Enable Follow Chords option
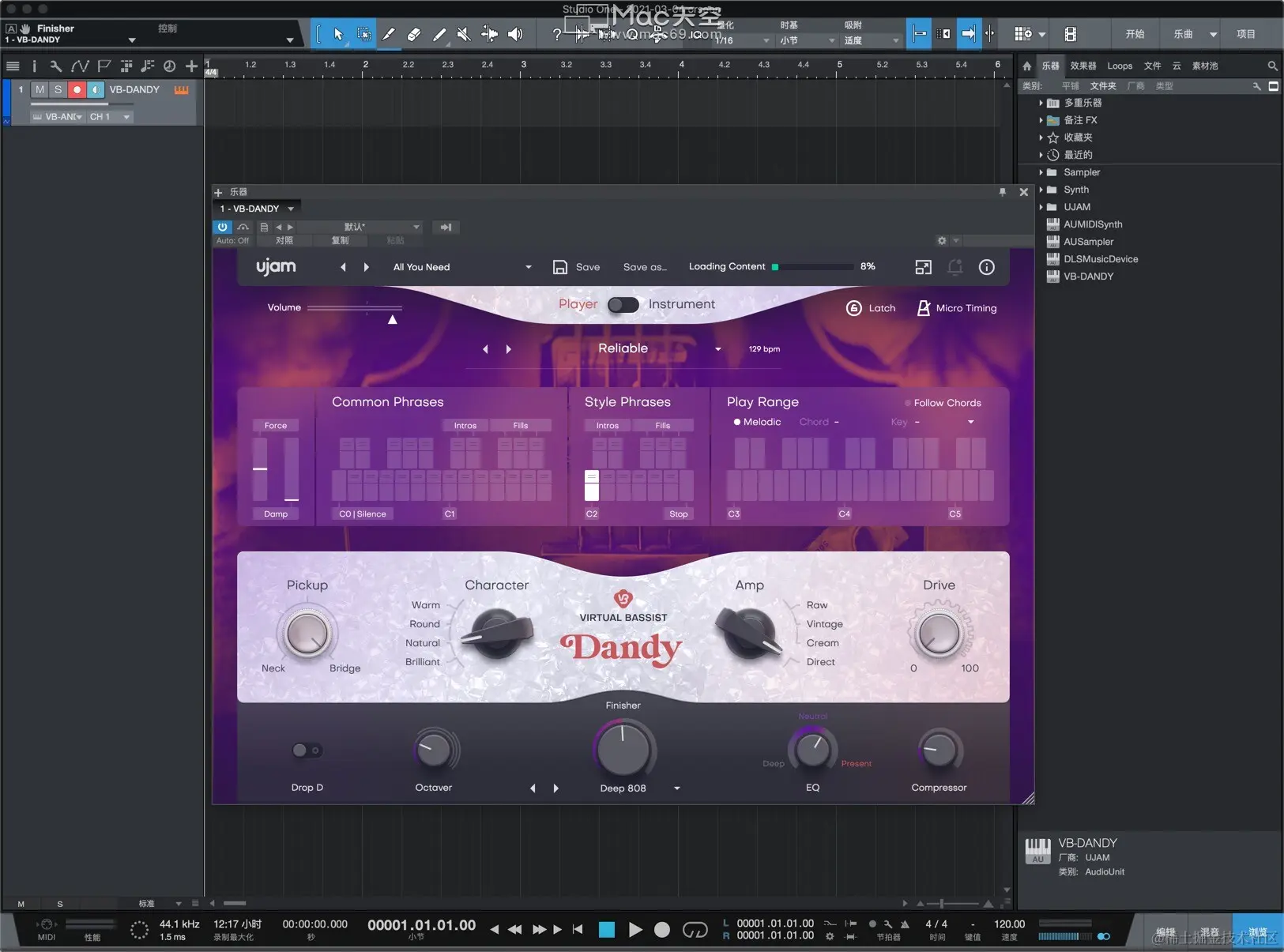 pyautogui.click(x=943, y=403)
